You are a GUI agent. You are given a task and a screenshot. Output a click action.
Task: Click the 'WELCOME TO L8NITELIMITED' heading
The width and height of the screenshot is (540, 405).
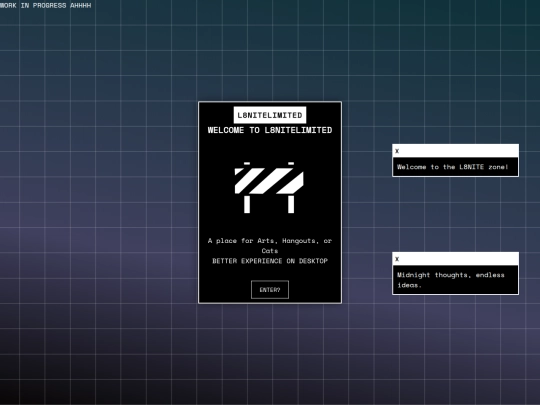pyautogui.click(x=270, y=130)
